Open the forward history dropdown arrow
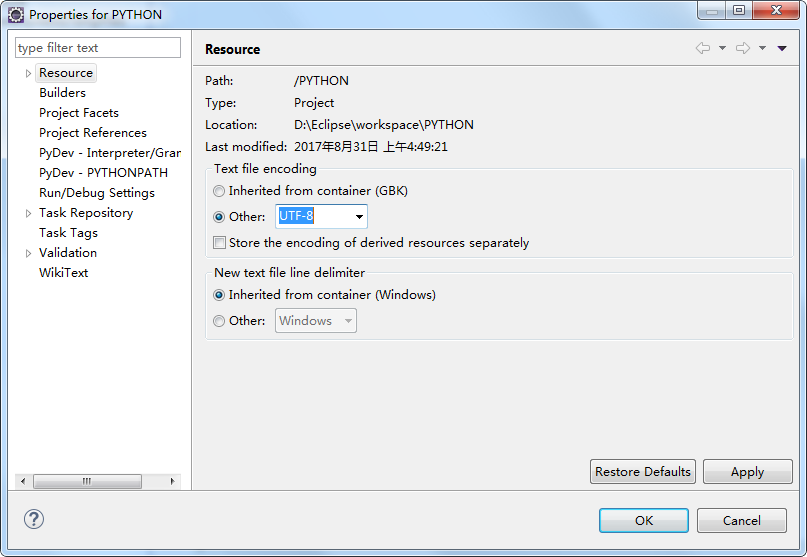Image resolution: width=807 pixels, height=557 pixels. [762, 48]
